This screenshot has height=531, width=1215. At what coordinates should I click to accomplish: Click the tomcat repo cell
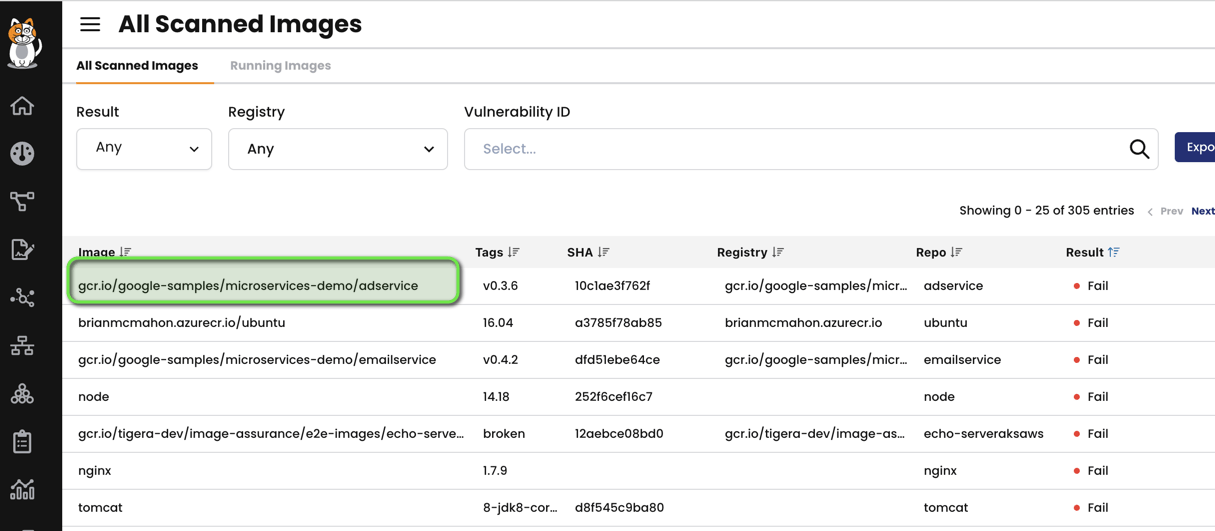[x=946, y=508]
